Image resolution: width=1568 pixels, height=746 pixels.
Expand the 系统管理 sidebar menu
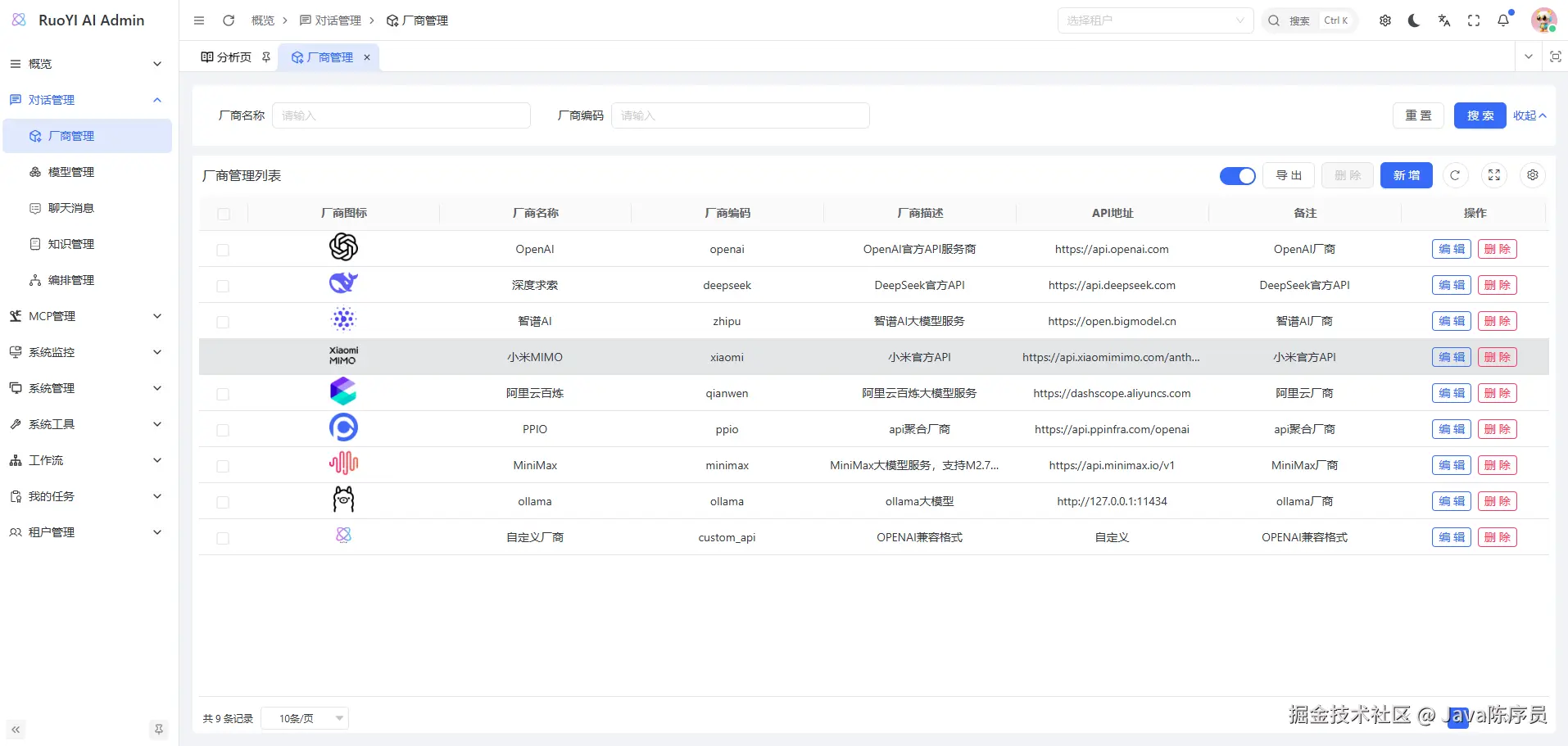click(86, 388)
